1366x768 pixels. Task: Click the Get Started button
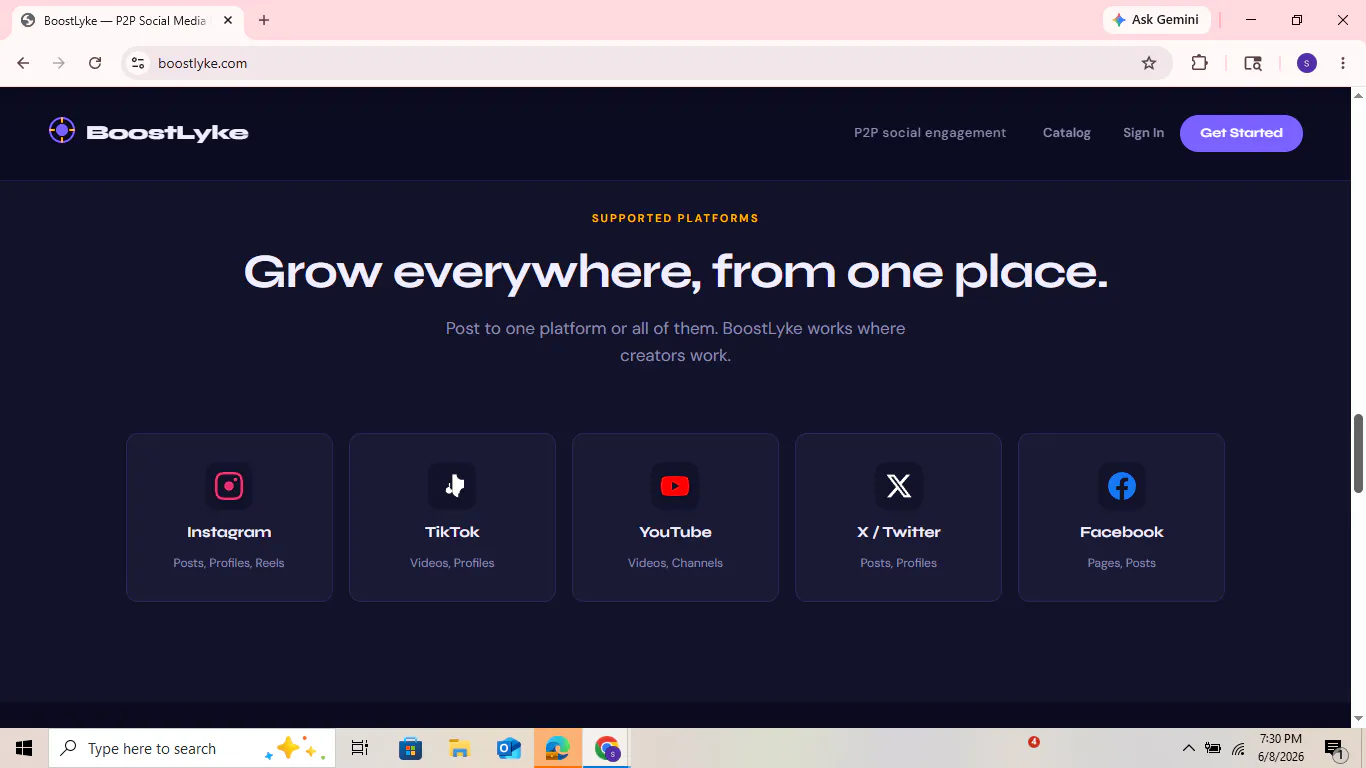tap(1241, 133)
